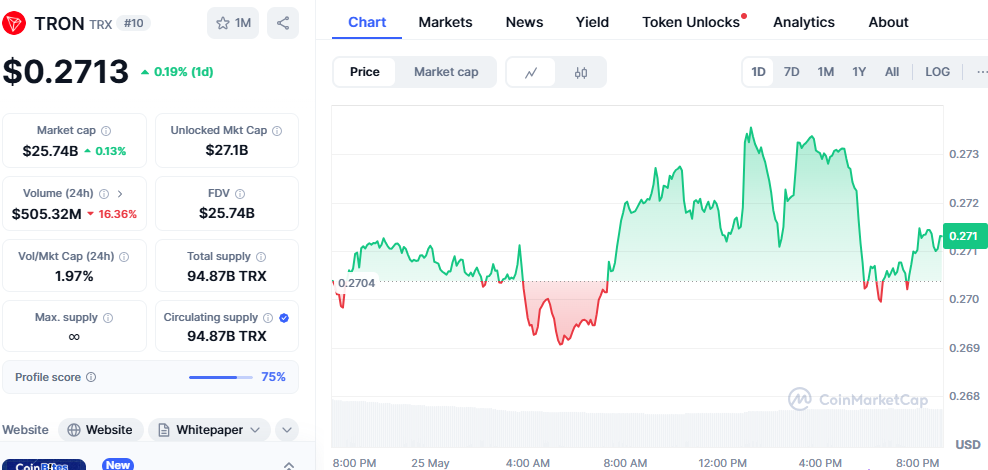Click info icon next to Profile score

coord(91,377)
